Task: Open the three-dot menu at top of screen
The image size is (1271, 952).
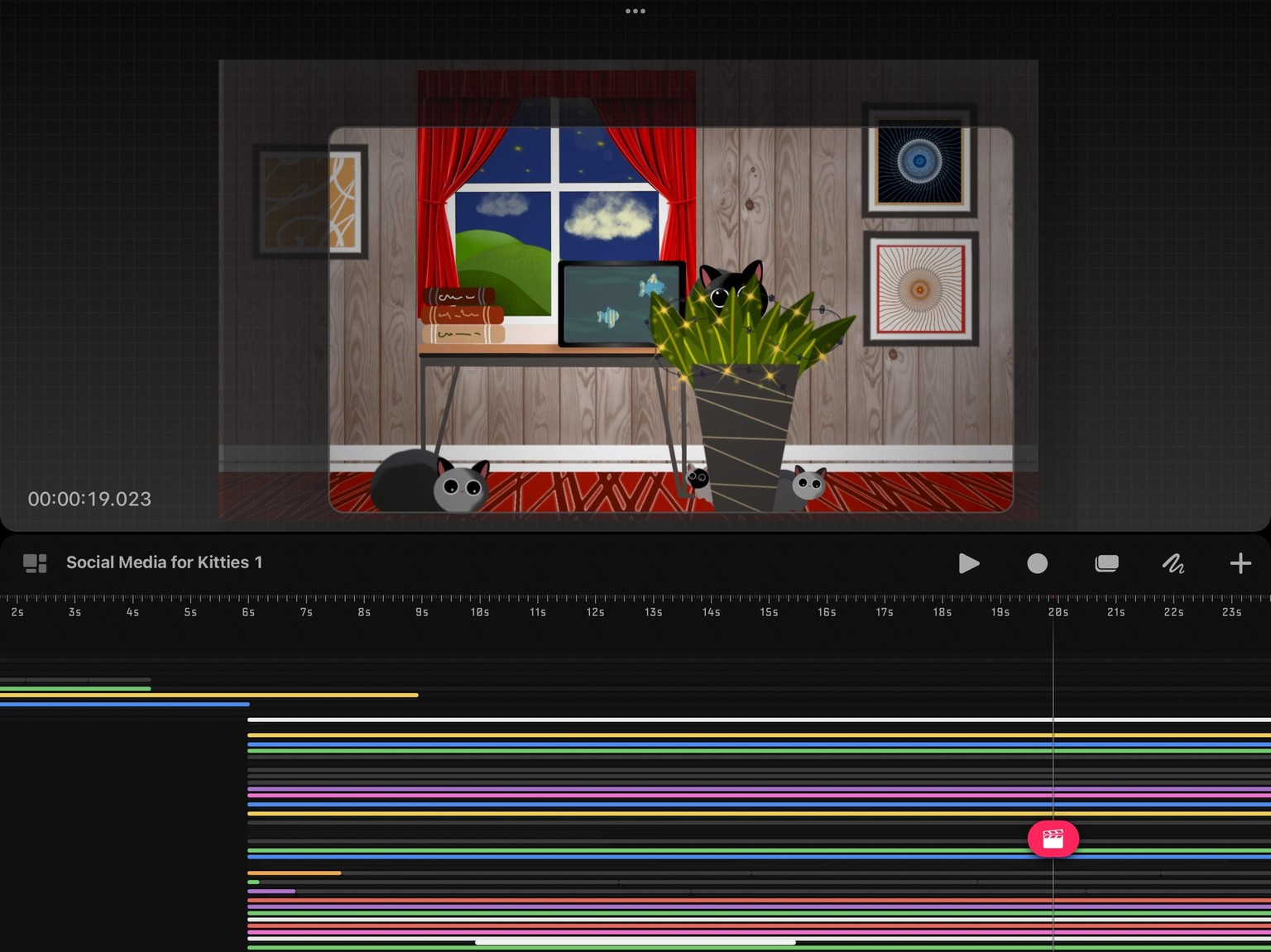Action: tap(635, 11)
